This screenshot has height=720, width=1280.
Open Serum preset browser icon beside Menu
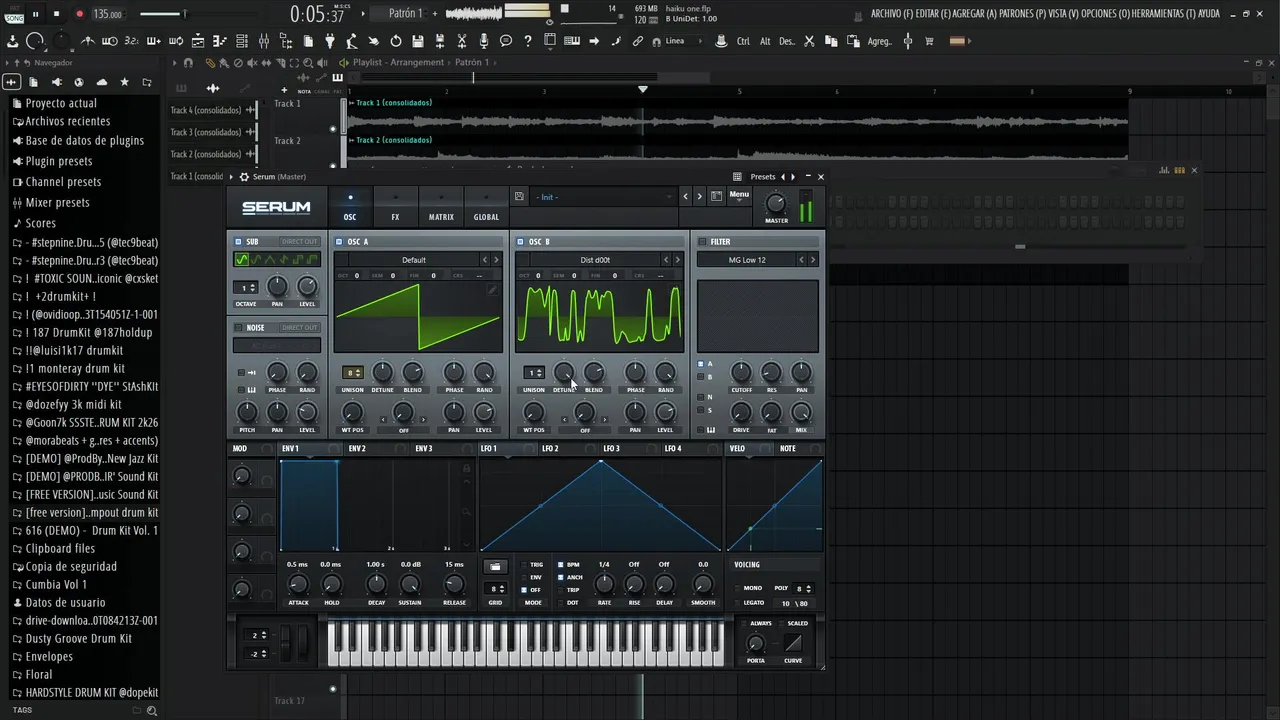coord(716,197)
